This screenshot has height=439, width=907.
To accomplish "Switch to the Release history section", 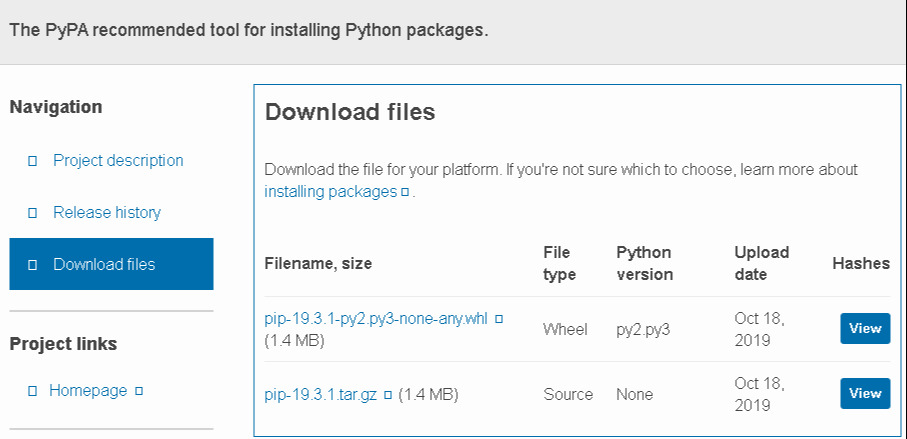I will click(106, 212).
